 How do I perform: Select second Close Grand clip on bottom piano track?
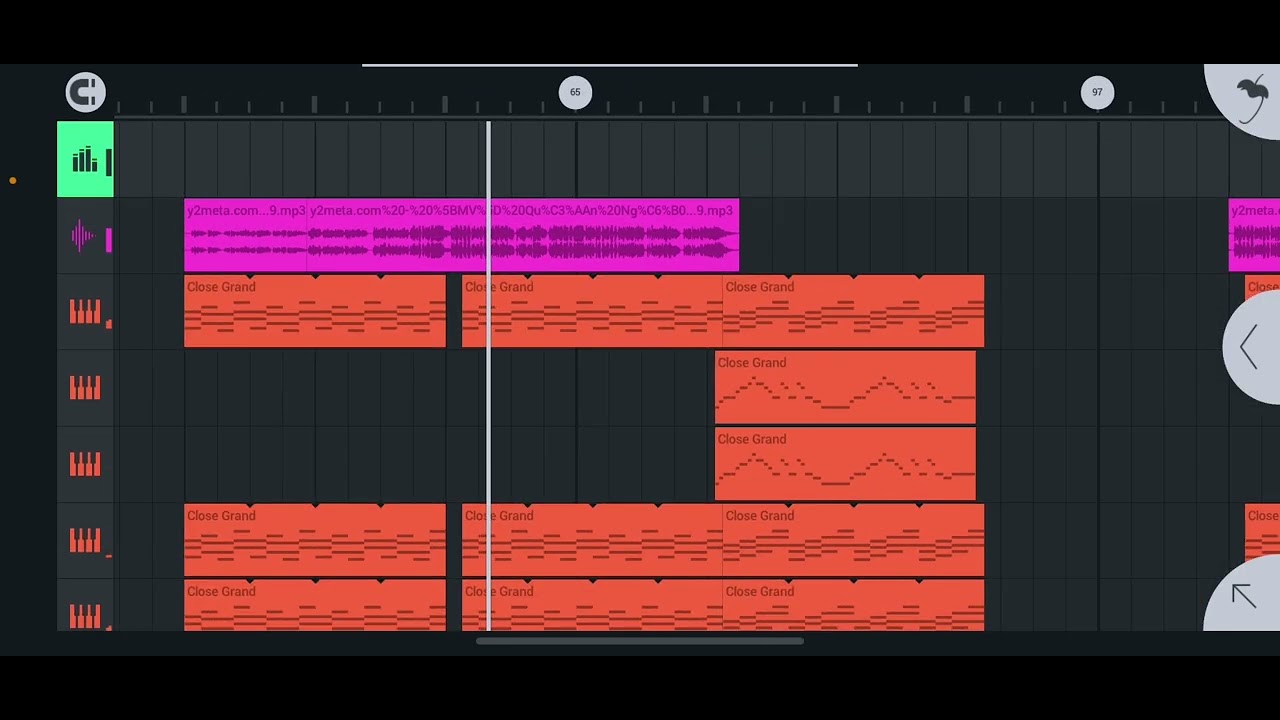coord(592,606)
